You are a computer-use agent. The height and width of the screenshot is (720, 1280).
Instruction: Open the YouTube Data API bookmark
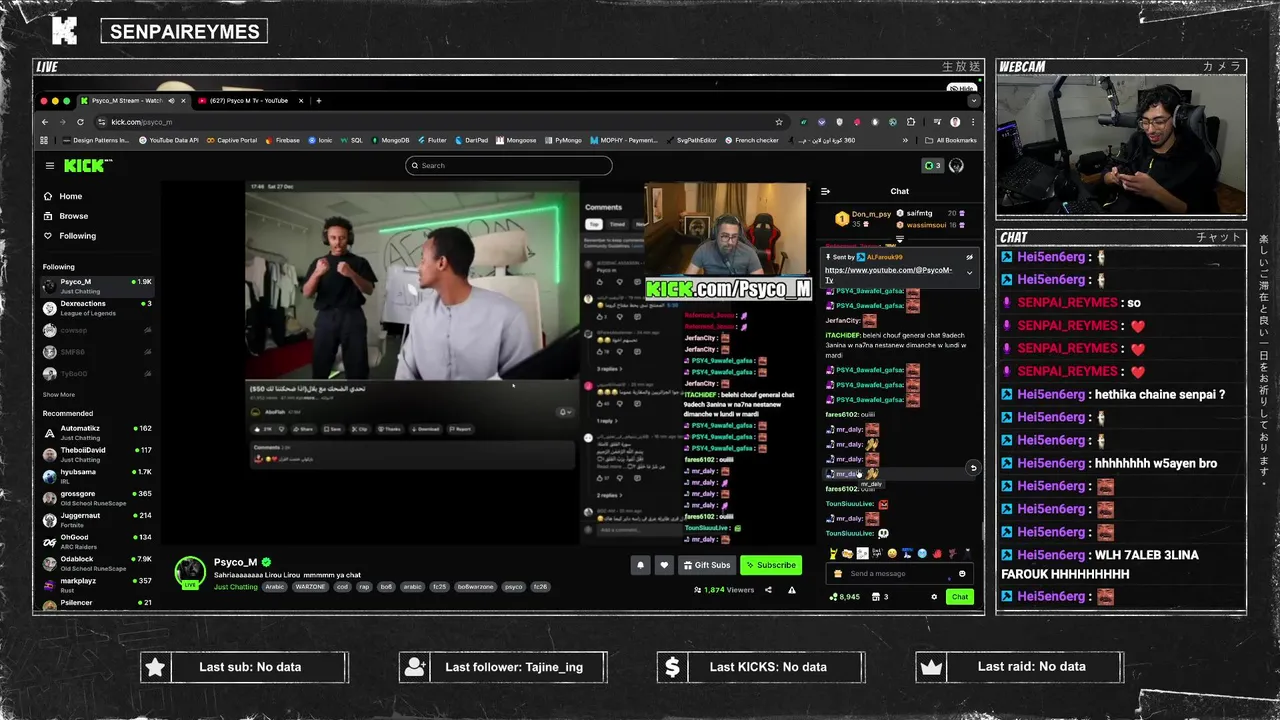168,140
